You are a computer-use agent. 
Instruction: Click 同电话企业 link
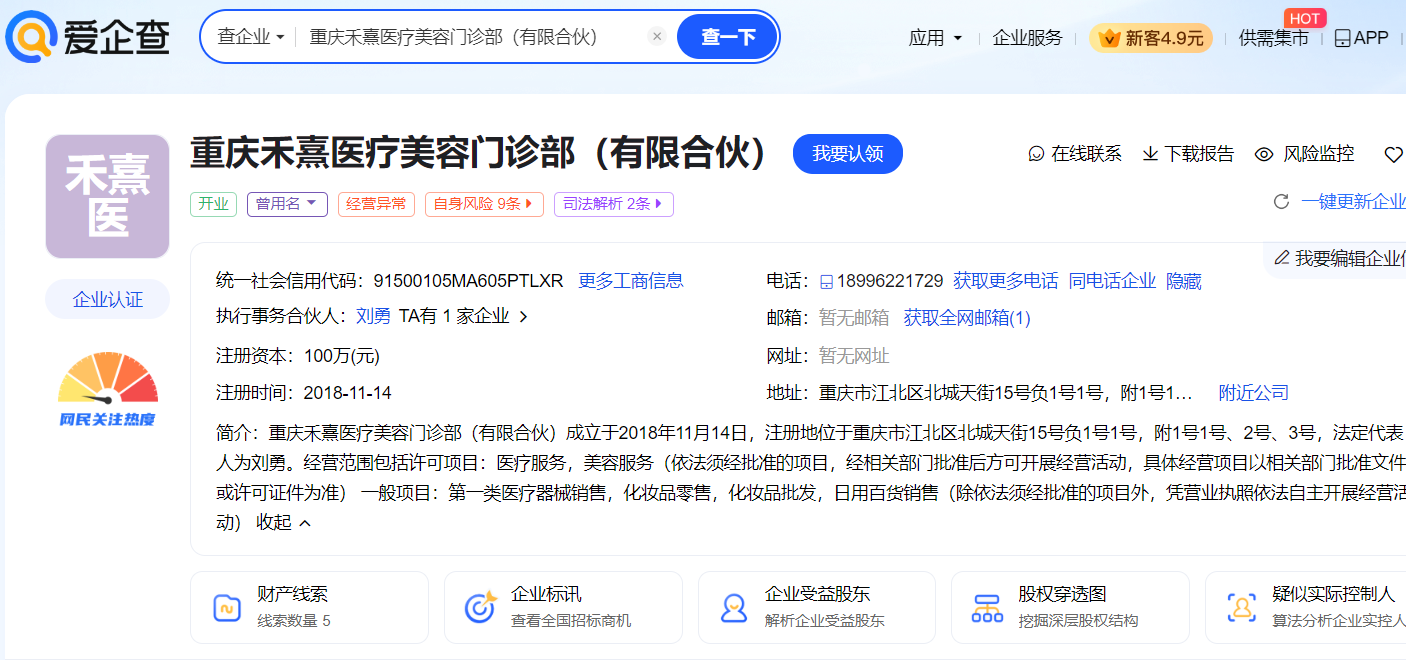click(1112, 281)
